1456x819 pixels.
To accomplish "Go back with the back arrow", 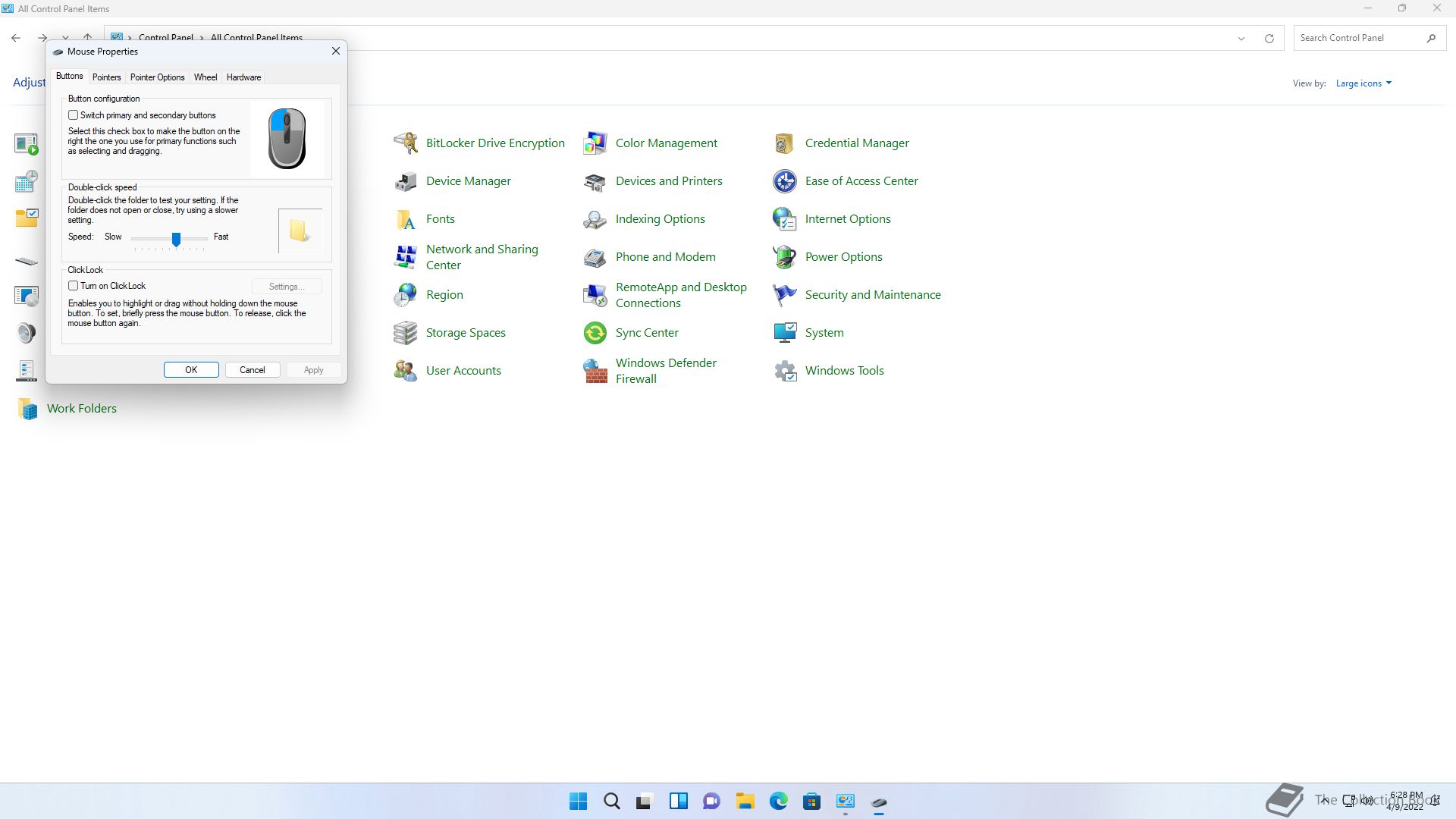I will pos(16,38).
